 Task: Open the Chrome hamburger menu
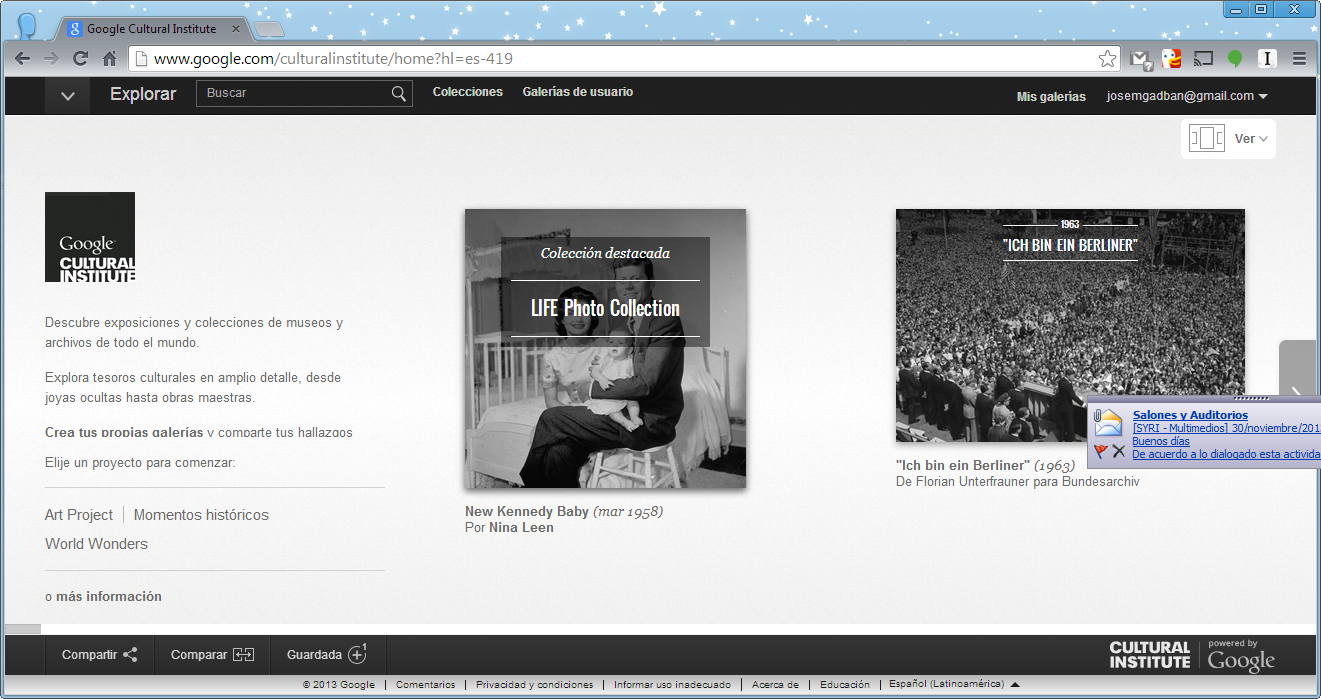click(x=1299, y=59)
